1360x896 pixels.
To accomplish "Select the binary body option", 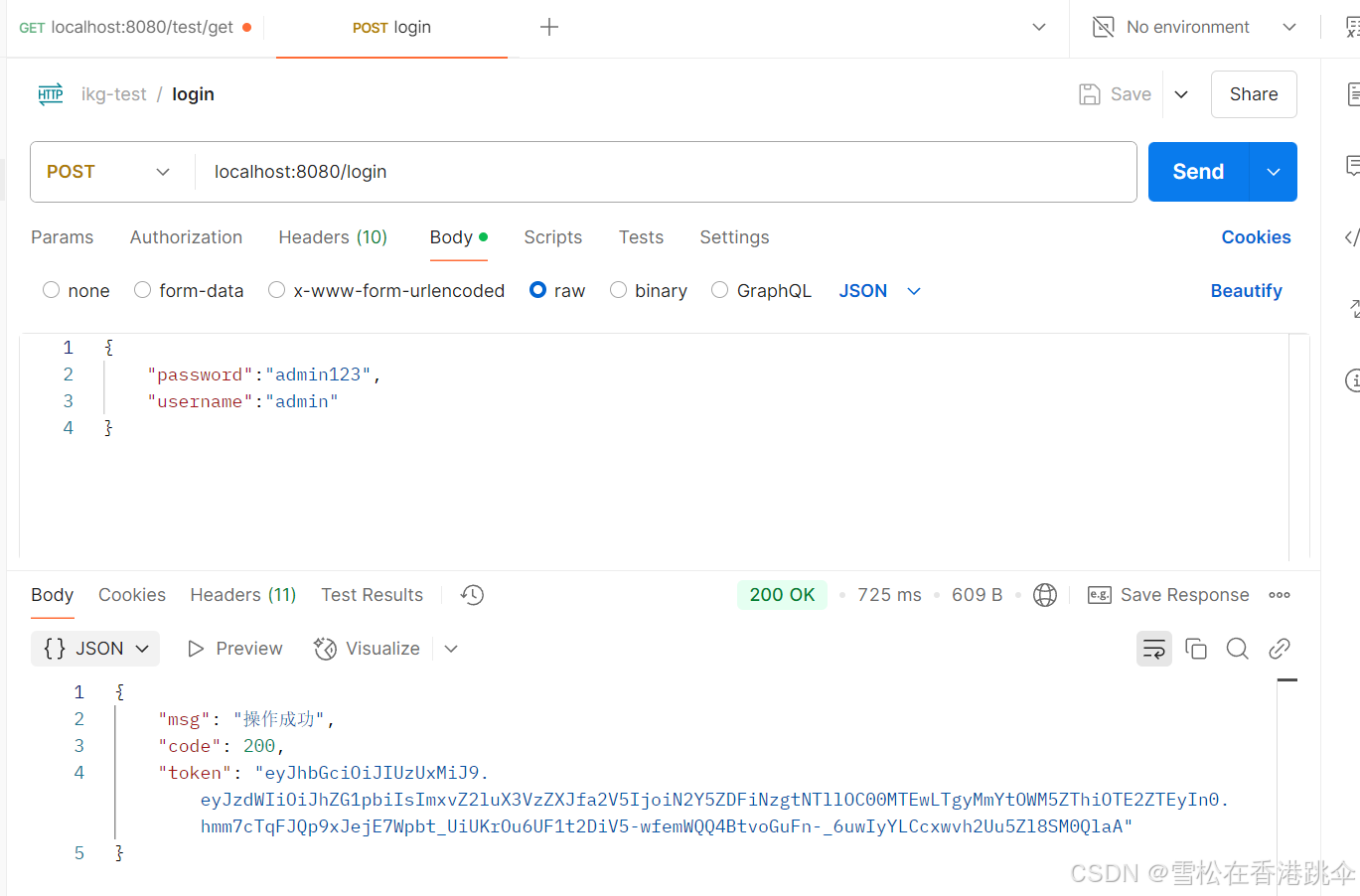I will pyautogui.click(x=619, y=290).
